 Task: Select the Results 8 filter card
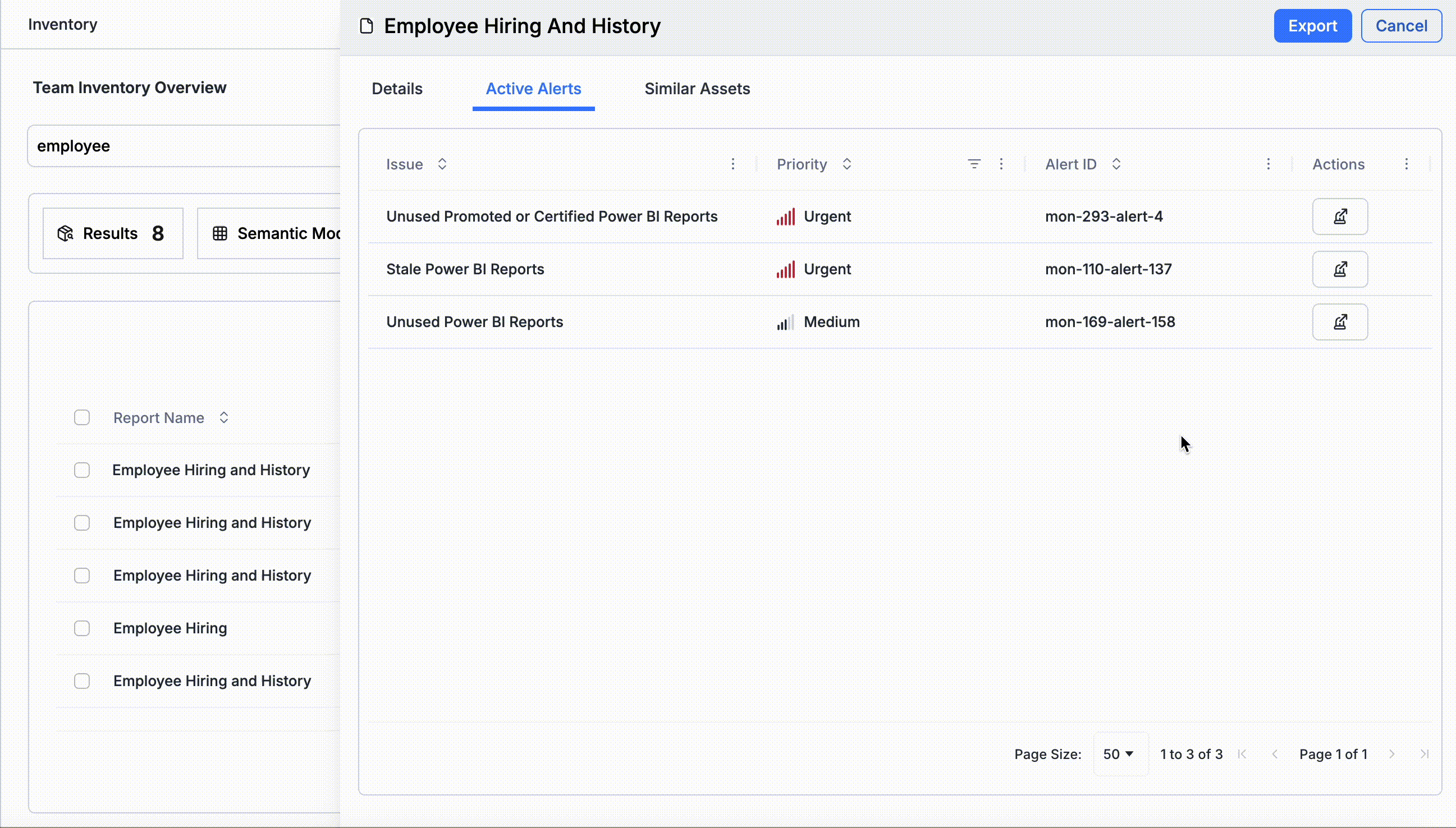coord(113,234)
